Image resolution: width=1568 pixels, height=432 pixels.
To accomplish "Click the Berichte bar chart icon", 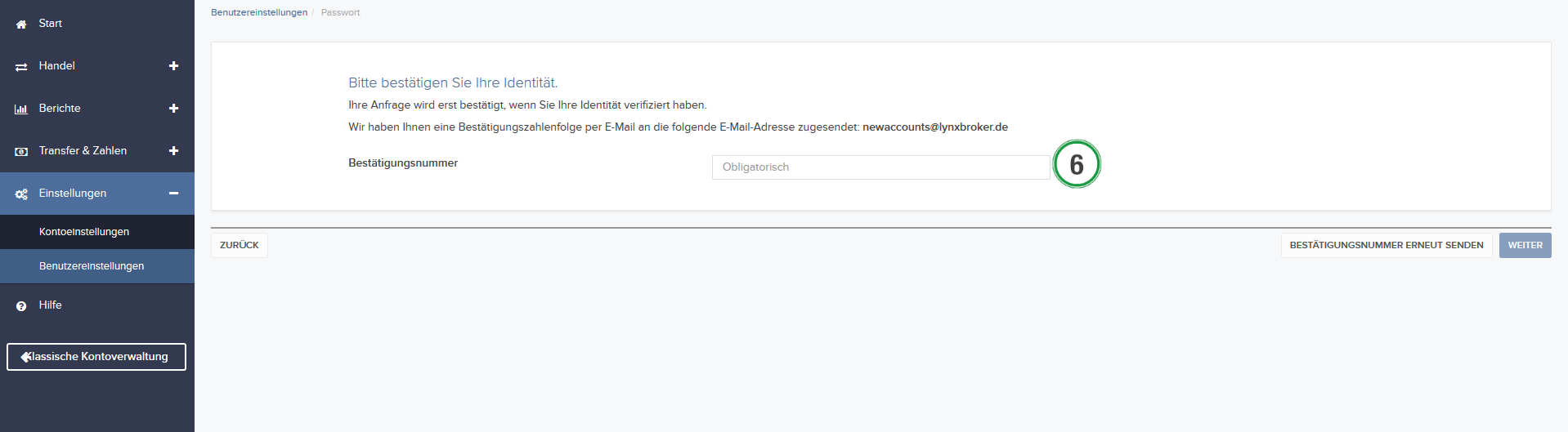I will [21, 109].
